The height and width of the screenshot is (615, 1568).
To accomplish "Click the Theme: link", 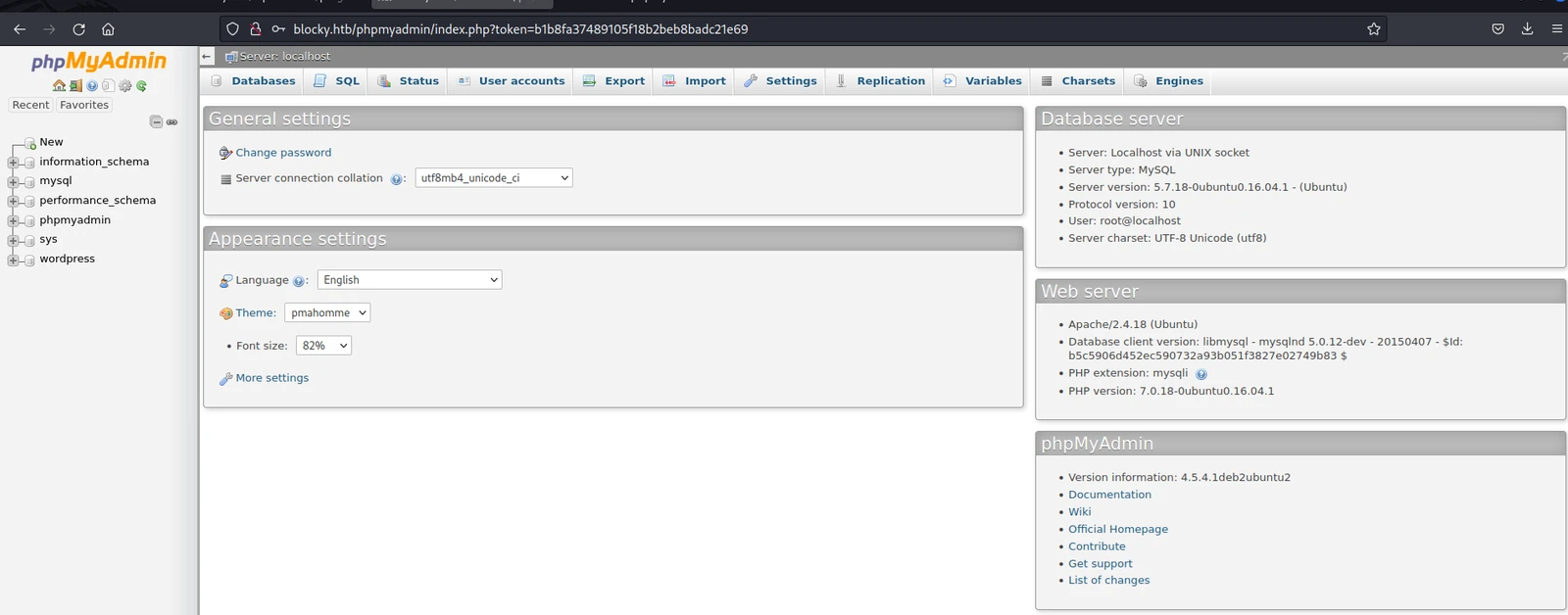I will pos(256,313).
